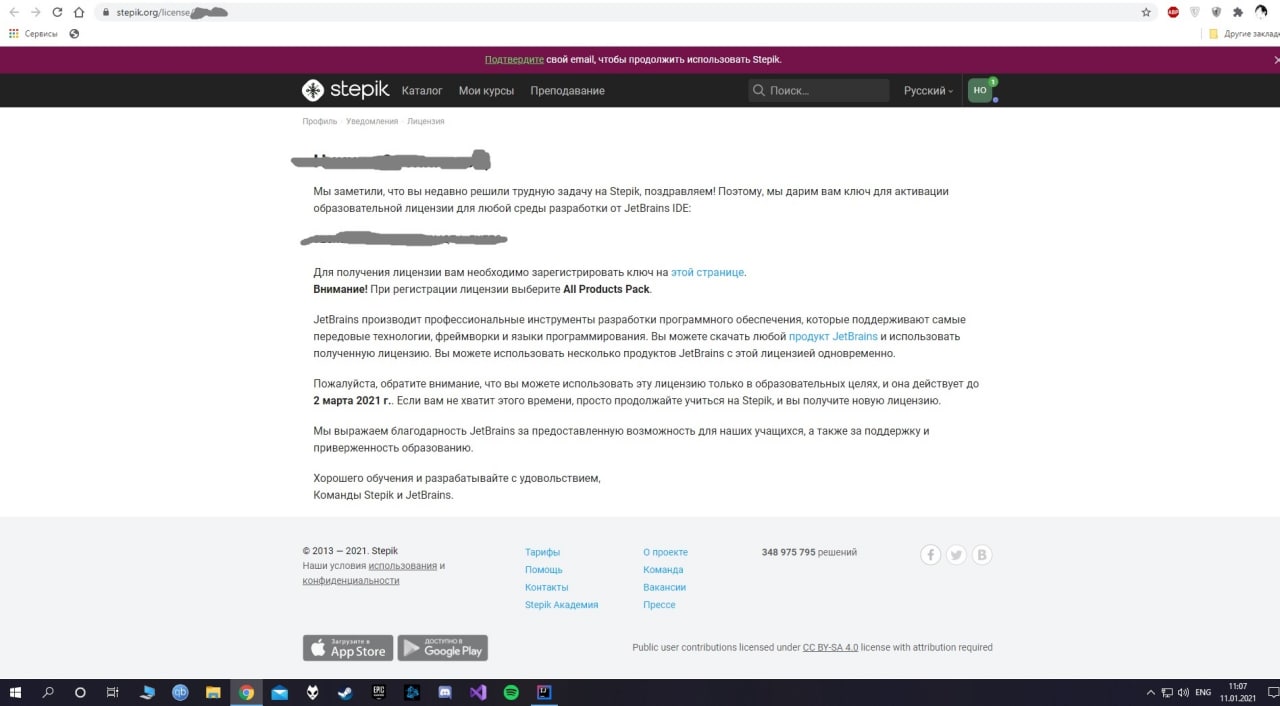Open qBittorrent from the taskbar
The image size is (1280, 706).
coord(180,692)
